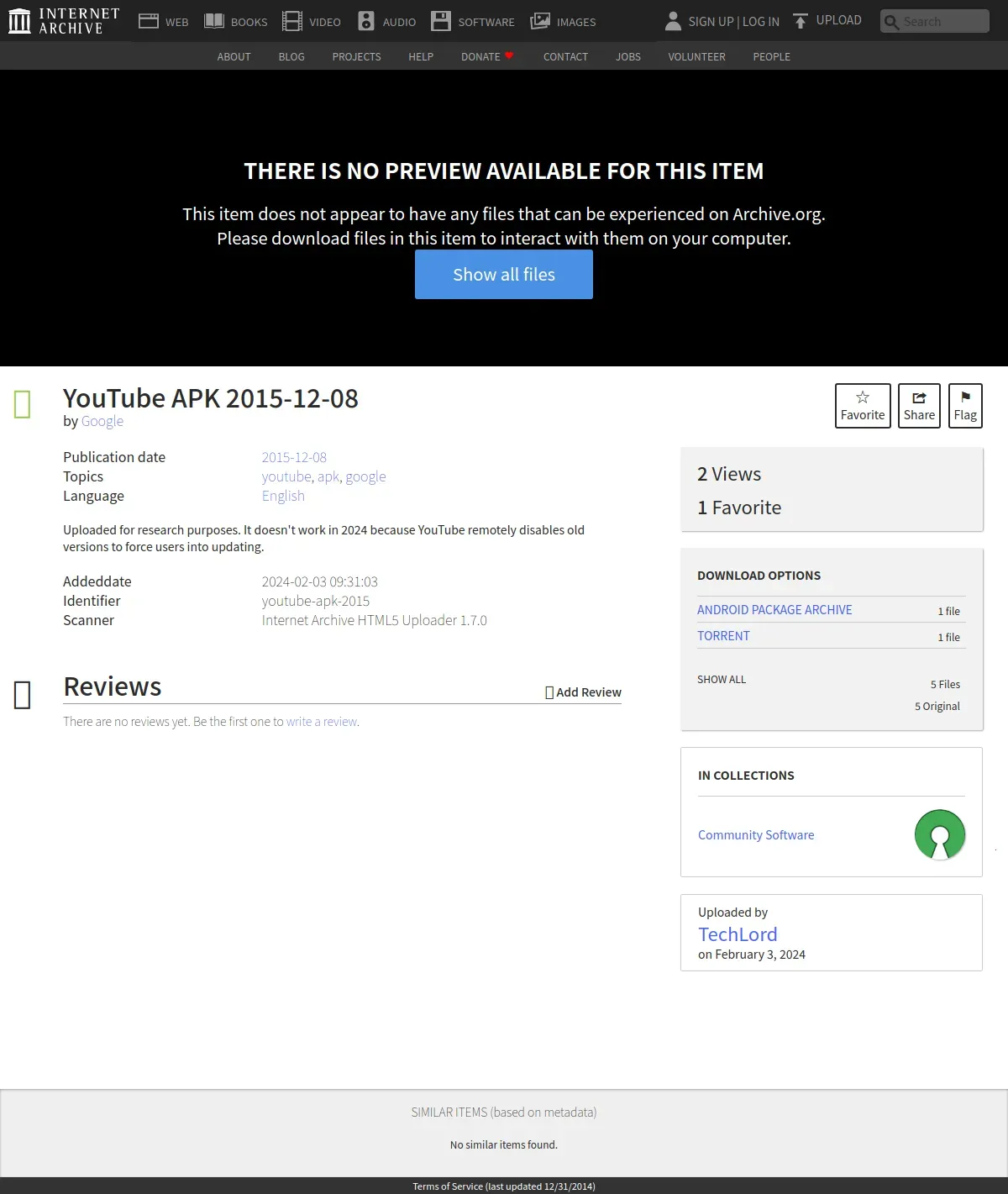1008x1194 pixels.
Task: Download the ANDROID PACKAGE ARCHIVE file
Action: tap(774, 610)
